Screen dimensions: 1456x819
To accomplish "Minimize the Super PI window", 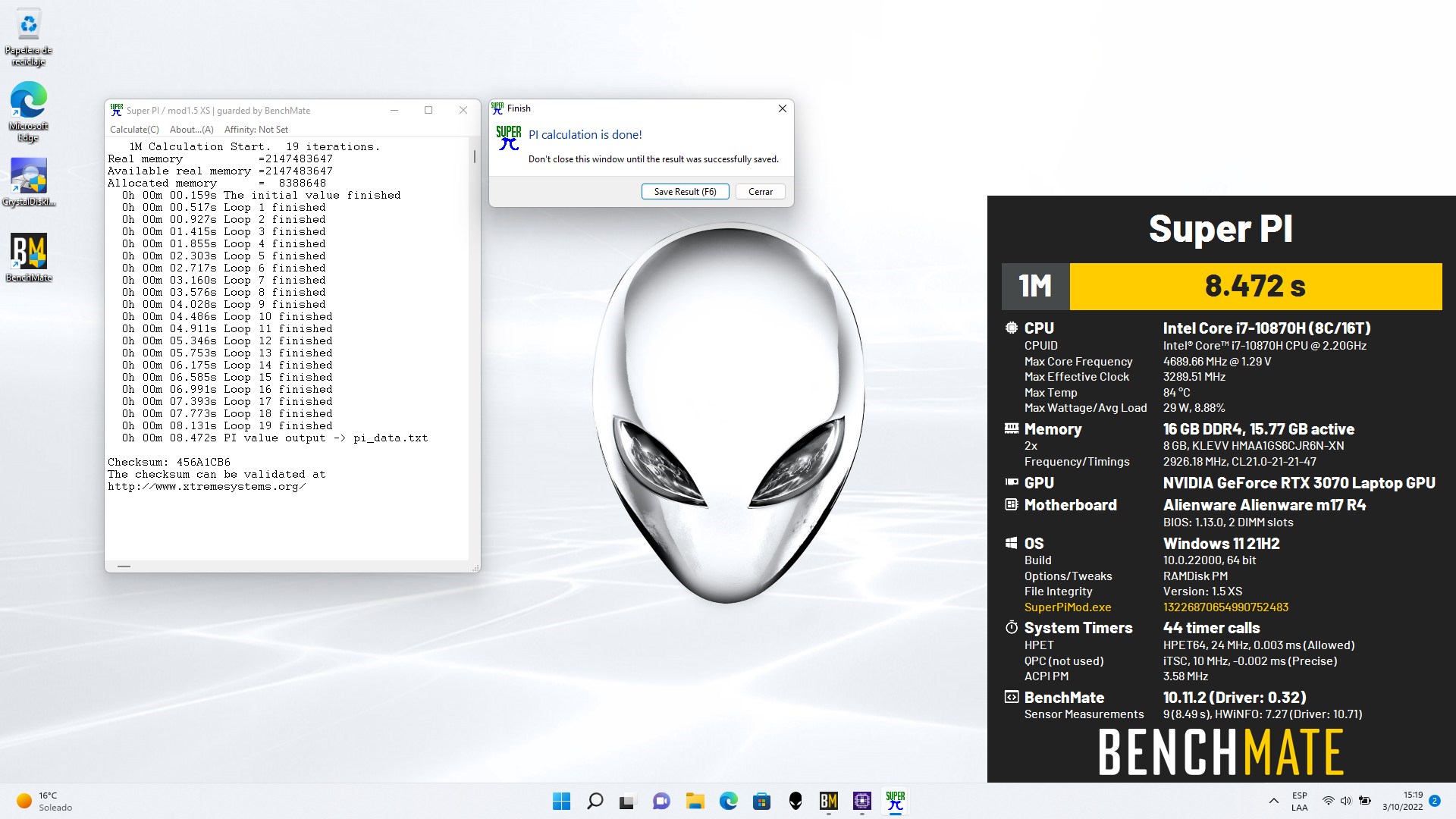I will coord(394,110).
